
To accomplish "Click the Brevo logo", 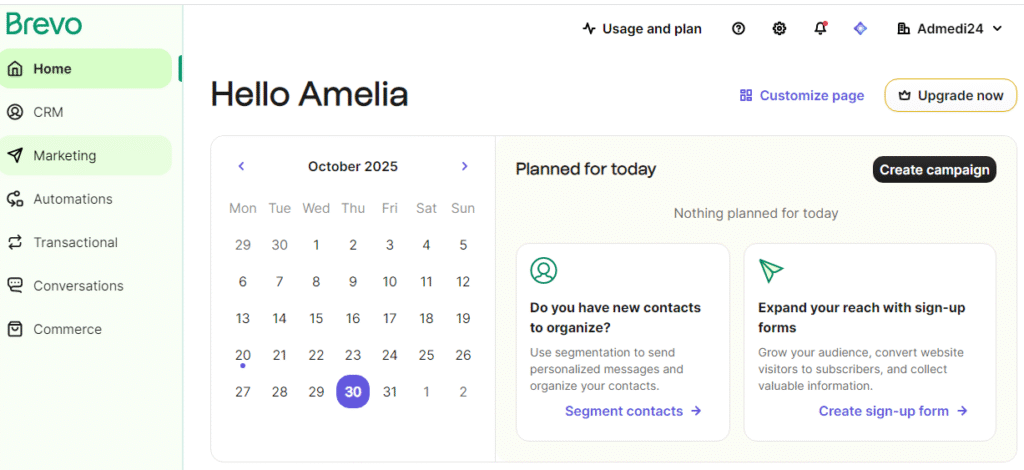I will click(x=44, y=25).
